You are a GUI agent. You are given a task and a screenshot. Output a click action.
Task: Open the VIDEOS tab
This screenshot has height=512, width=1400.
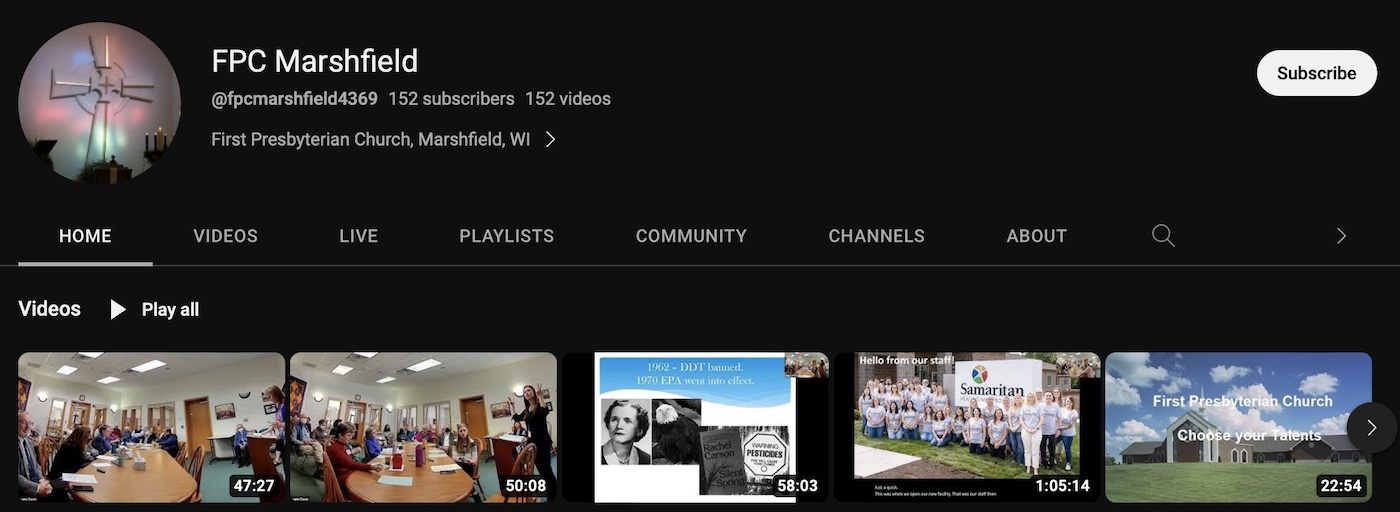tap(226, 236)
